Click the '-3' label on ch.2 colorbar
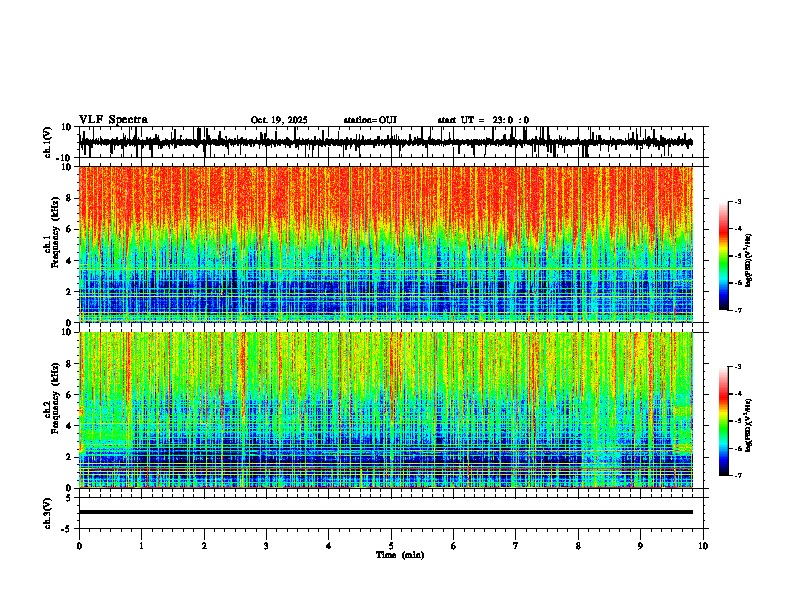Viewport: 792px width, 612px height. click(x=738, y=367)
